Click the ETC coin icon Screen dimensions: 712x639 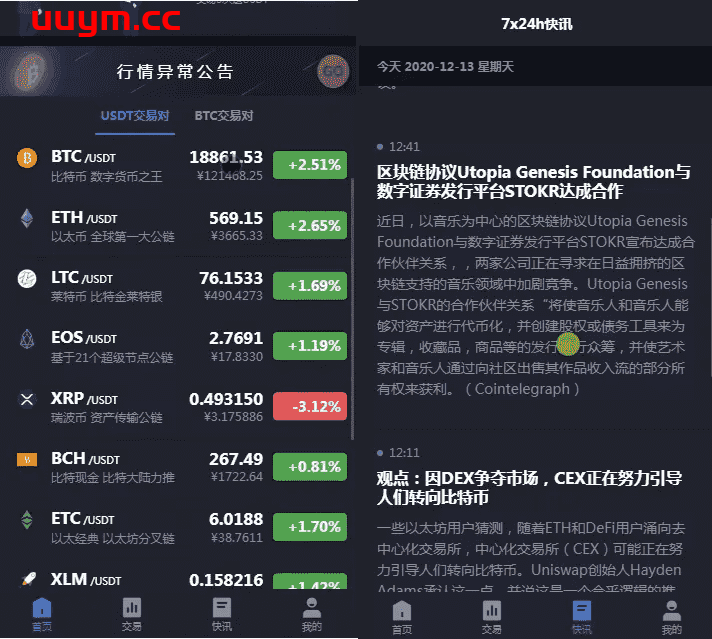tap(26, 520)
